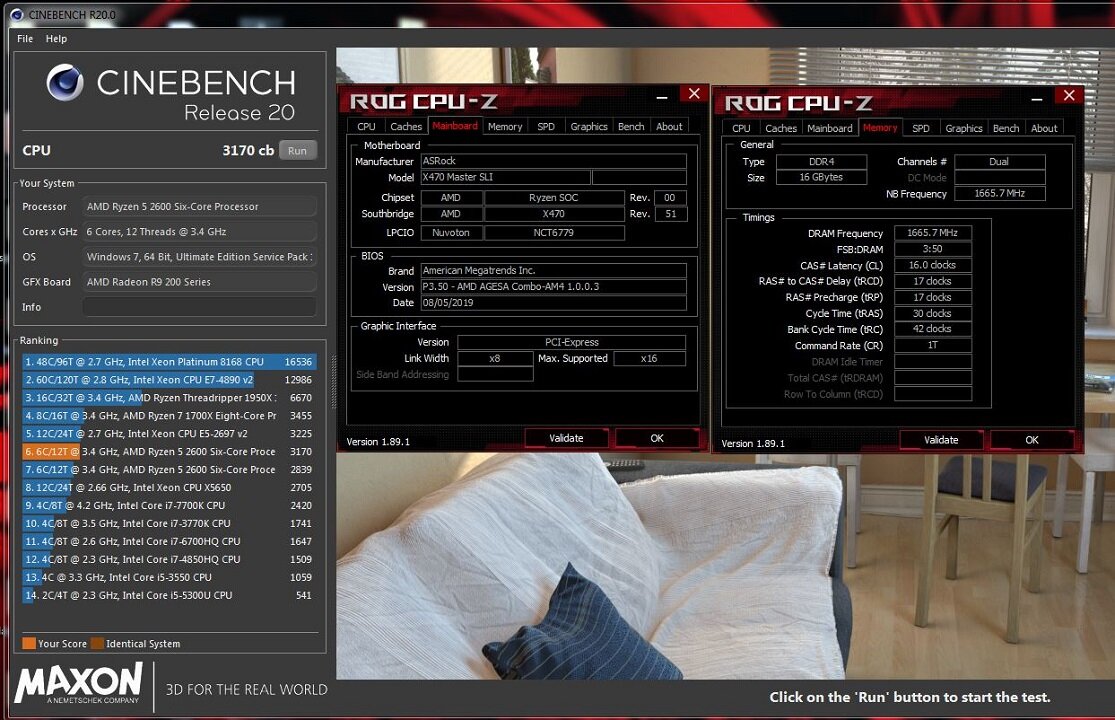Screen dimensions: 1115x720
Task: Select the Xeon X5650 ranking row
Action: pos(169,488)
